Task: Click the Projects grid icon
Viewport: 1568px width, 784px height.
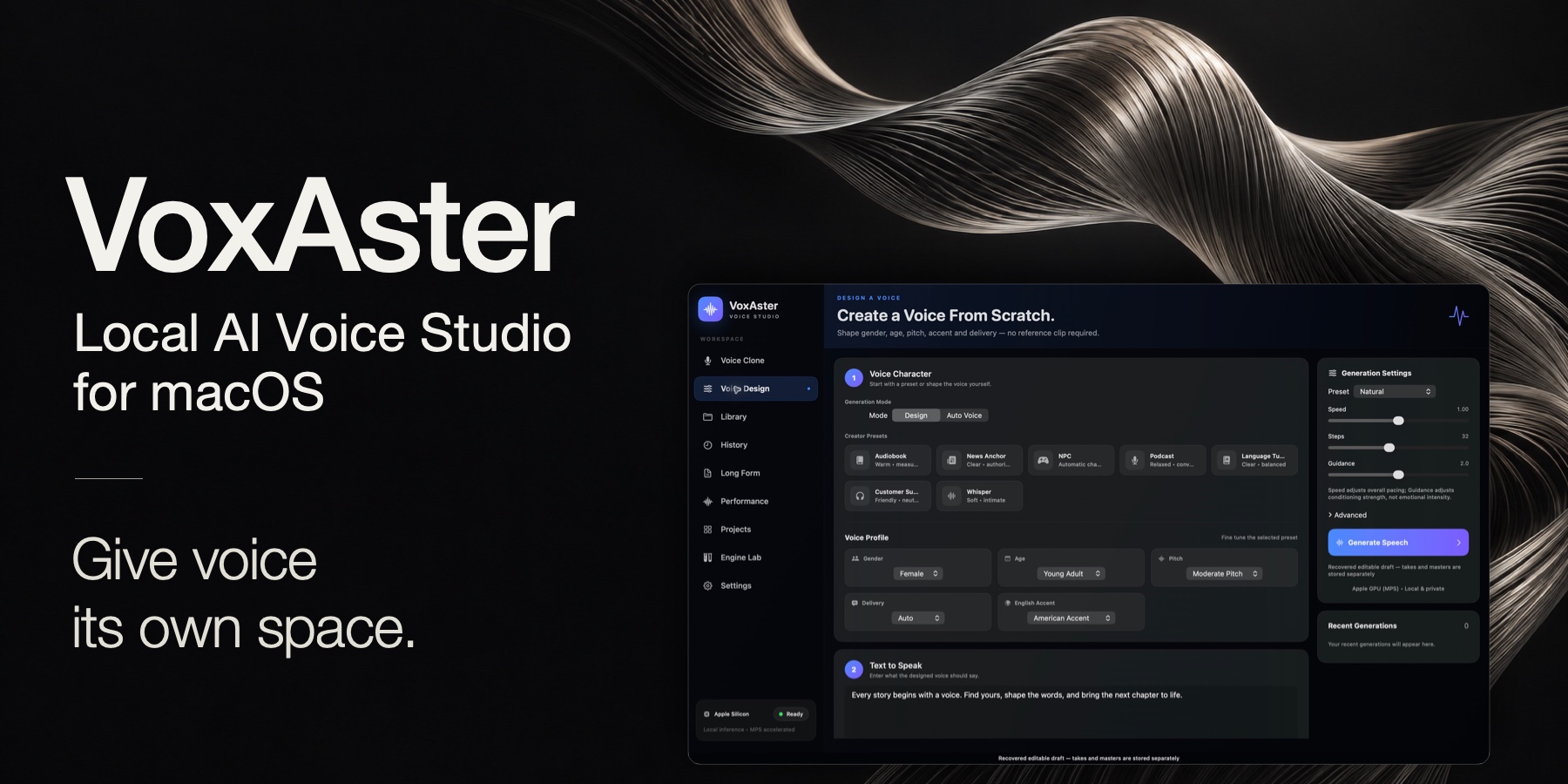Action: [x=707, y=530]
